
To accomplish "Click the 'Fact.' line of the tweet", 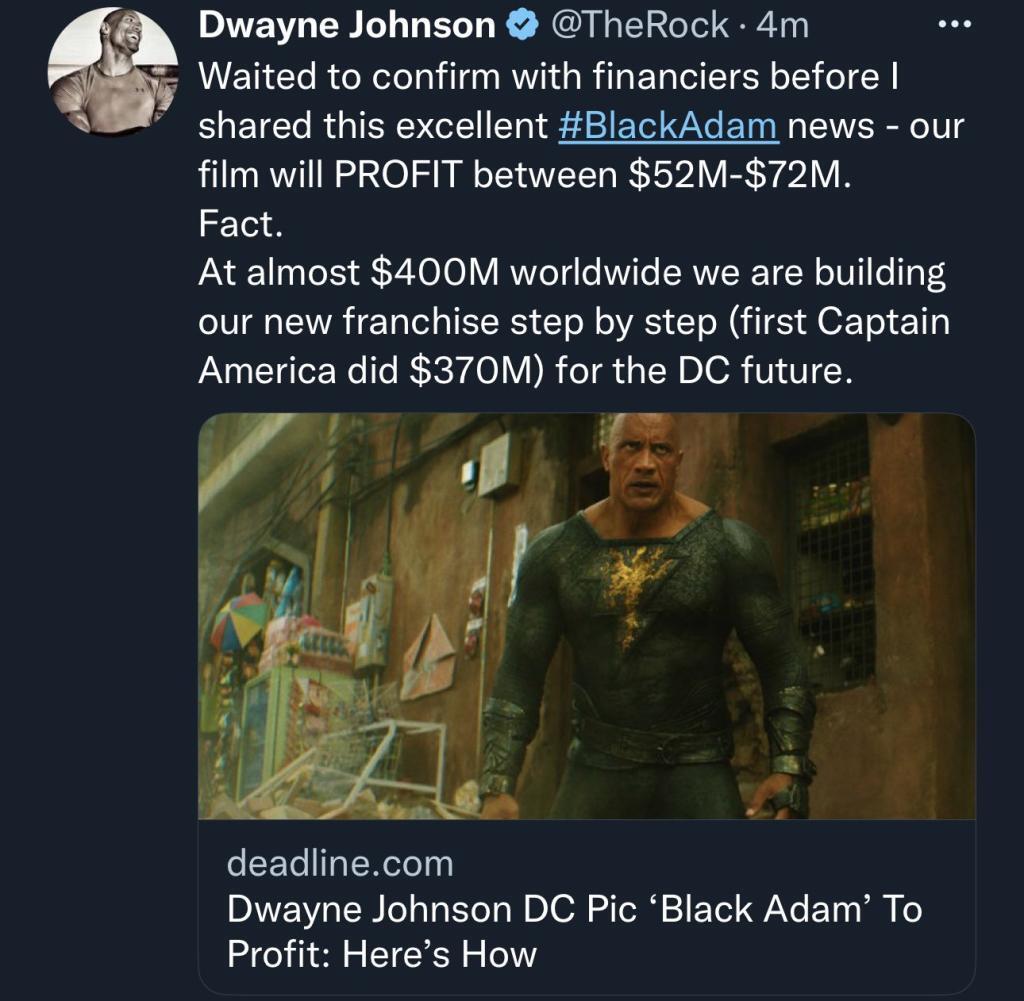I will (241, 224).
